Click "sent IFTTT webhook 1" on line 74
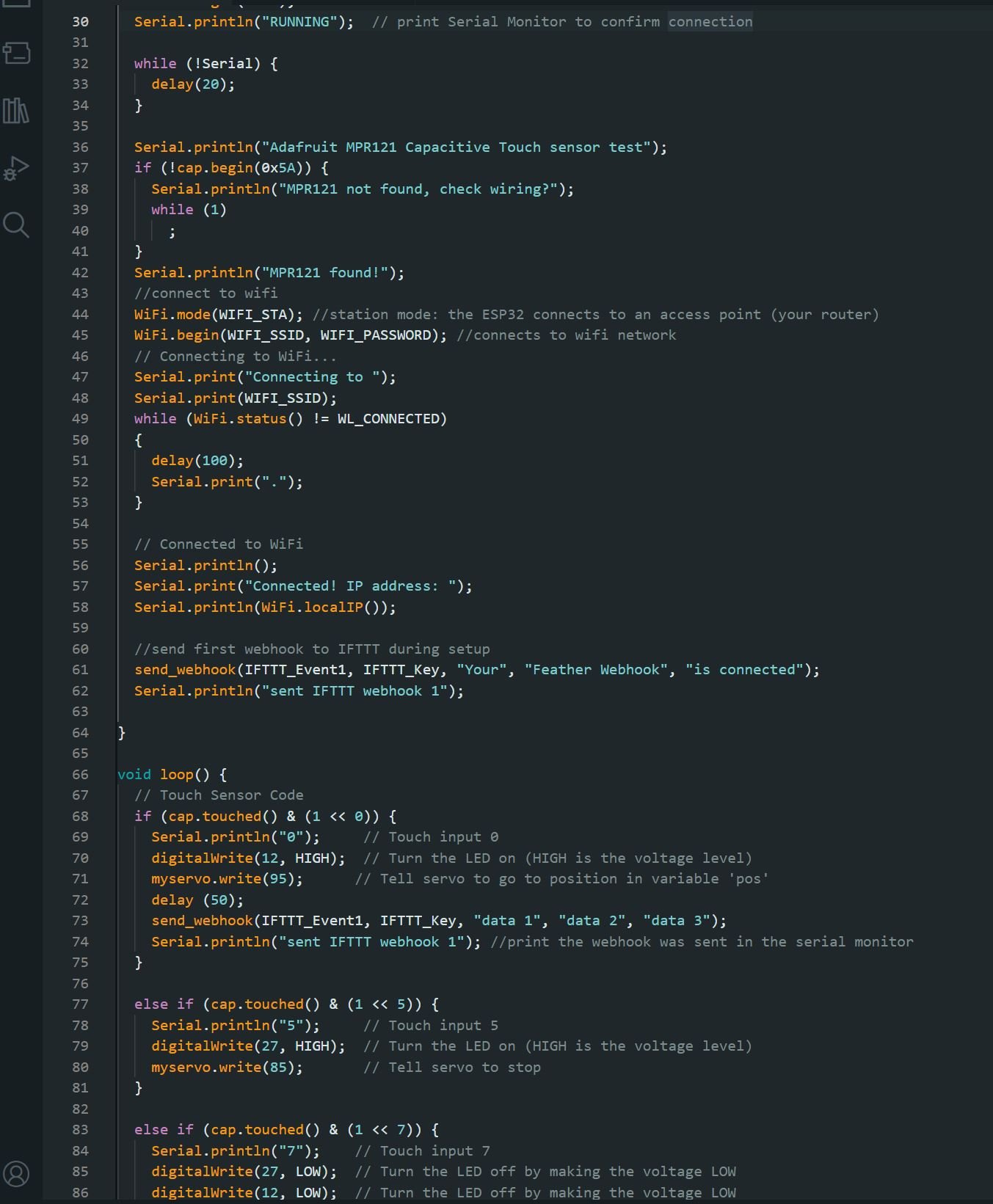Image resolution: width=993 pixels, height=1204 pixels. tap(371, 942)
